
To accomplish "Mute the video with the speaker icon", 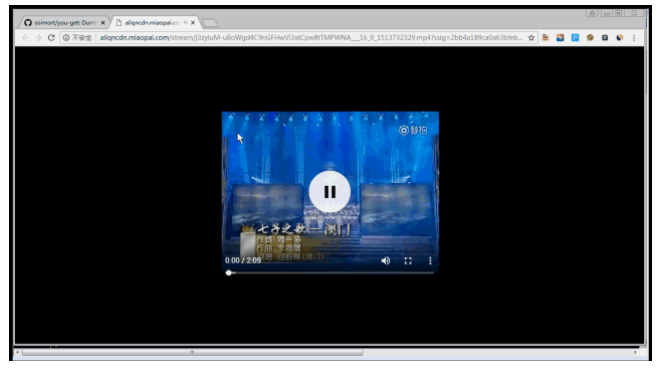I will (386, 261).
